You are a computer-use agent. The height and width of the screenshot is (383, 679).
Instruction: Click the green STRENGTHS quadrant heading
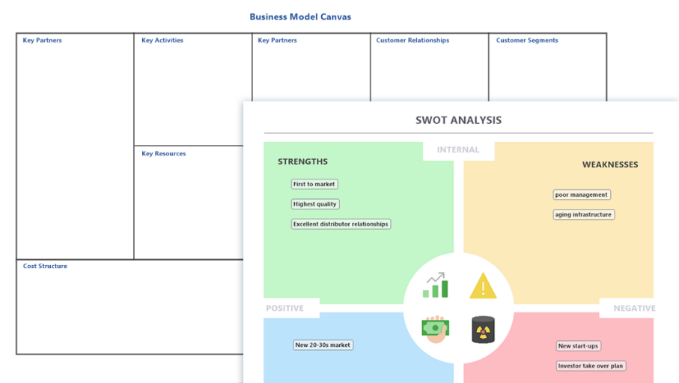(303, 162)
